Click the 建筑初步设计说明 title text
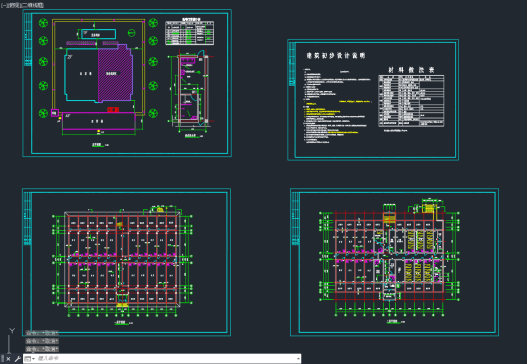This screenshot has height=364, width=527. (335, 56)
